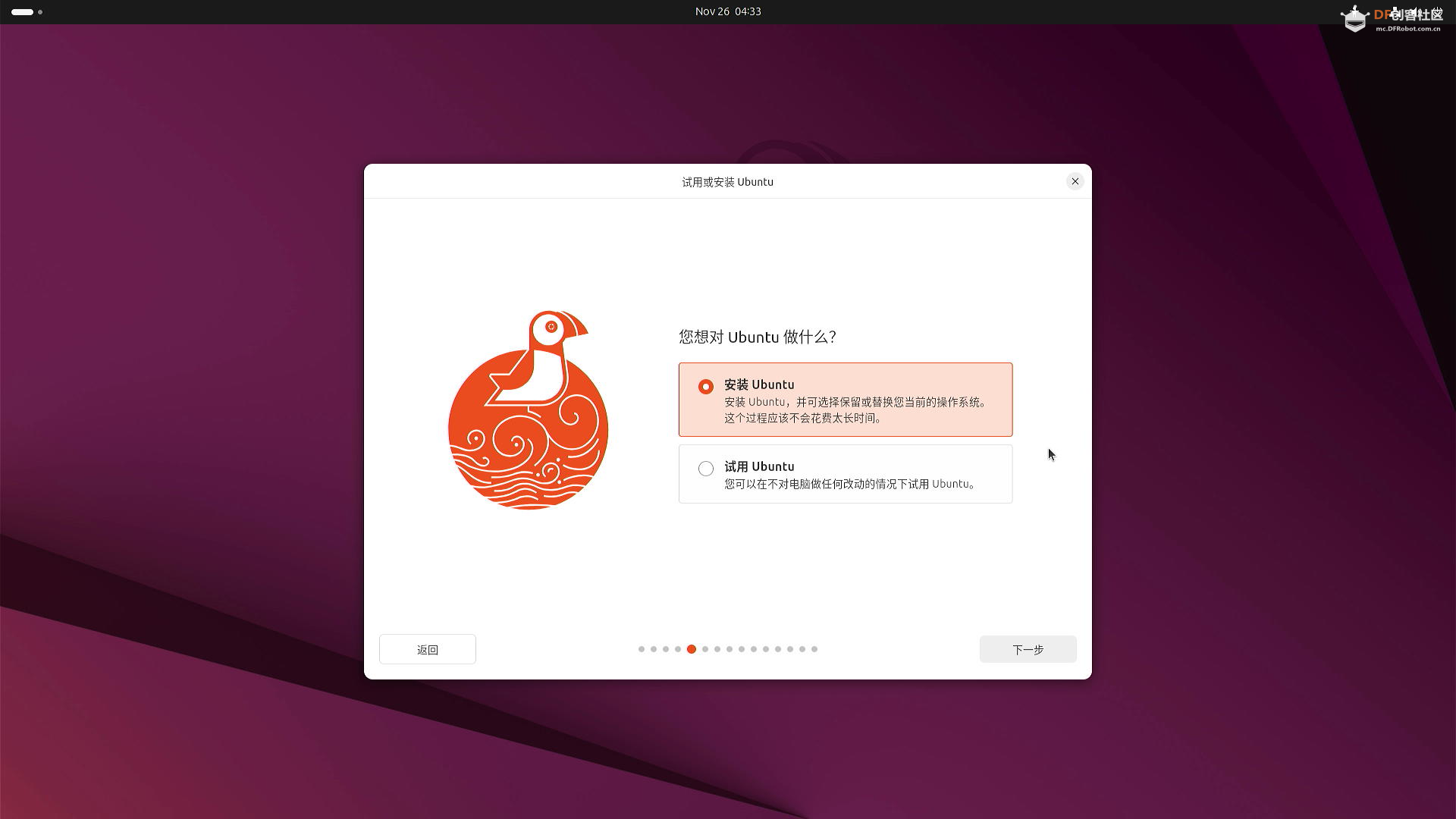Click the network icon in top bar
Screen dimensions: 1456x819
(x=1395, y=11)
